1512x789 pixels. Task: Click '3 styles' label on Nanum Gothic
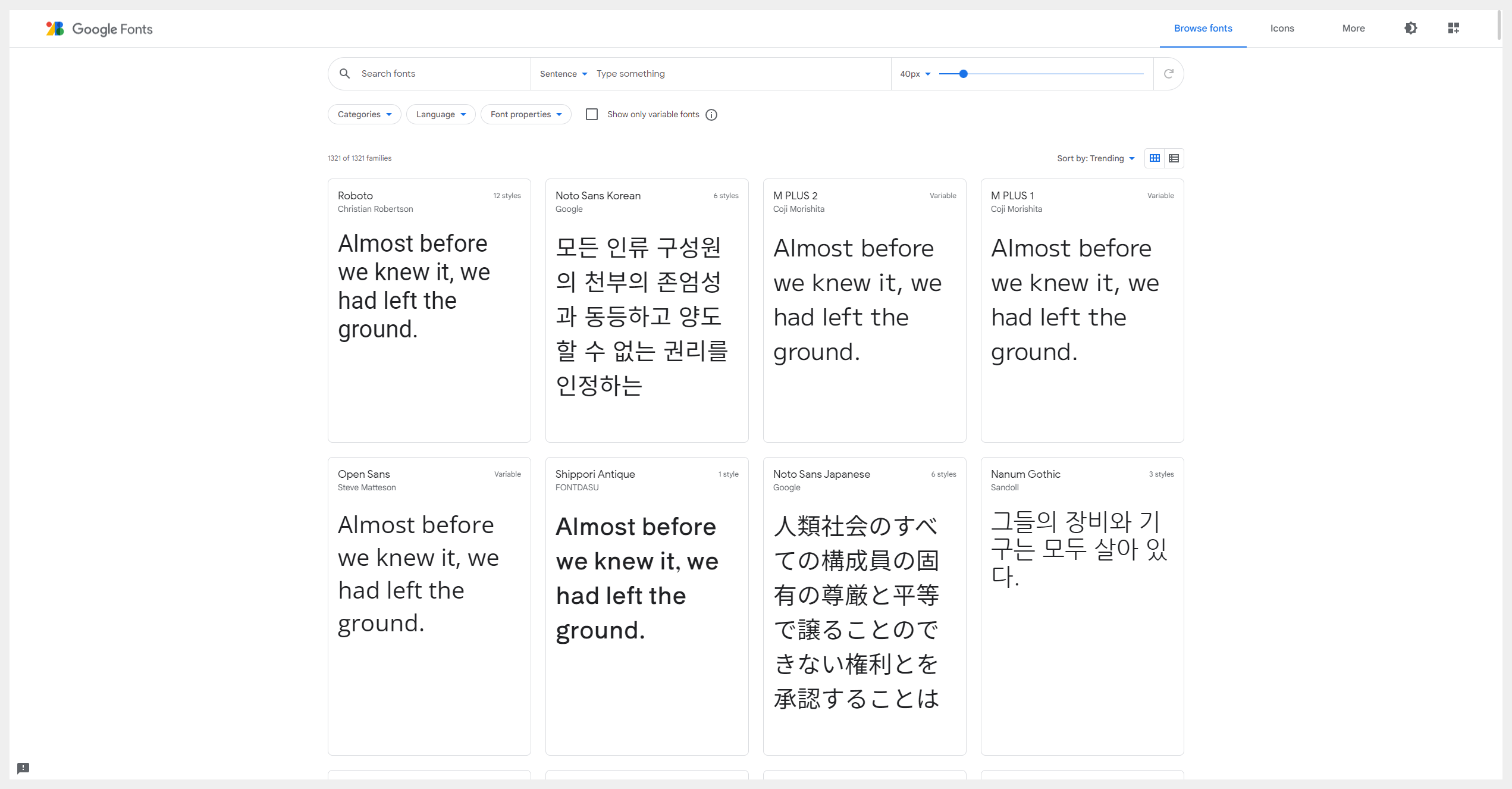[1161, 474]
